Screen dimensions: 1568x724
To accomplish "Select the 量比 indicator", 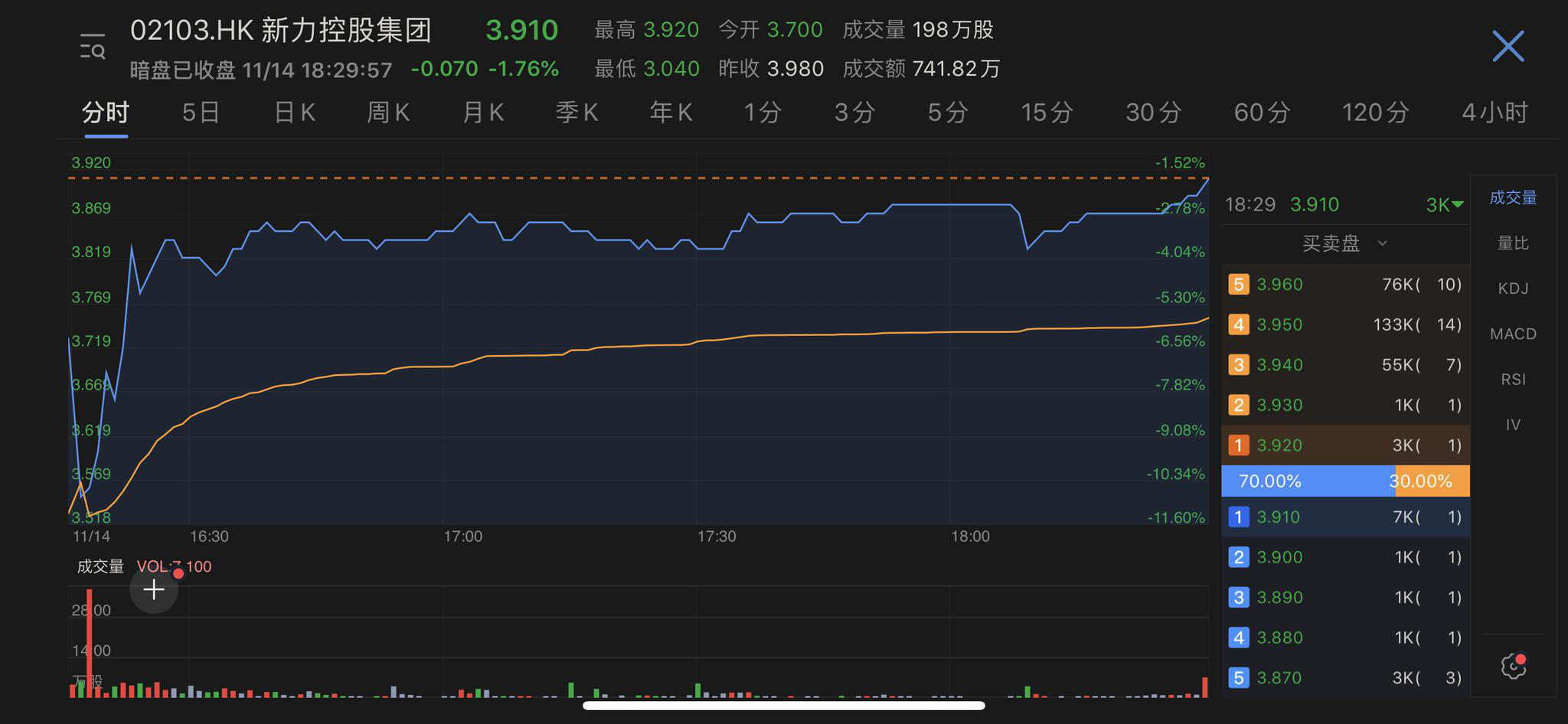I will point(1513,243).
